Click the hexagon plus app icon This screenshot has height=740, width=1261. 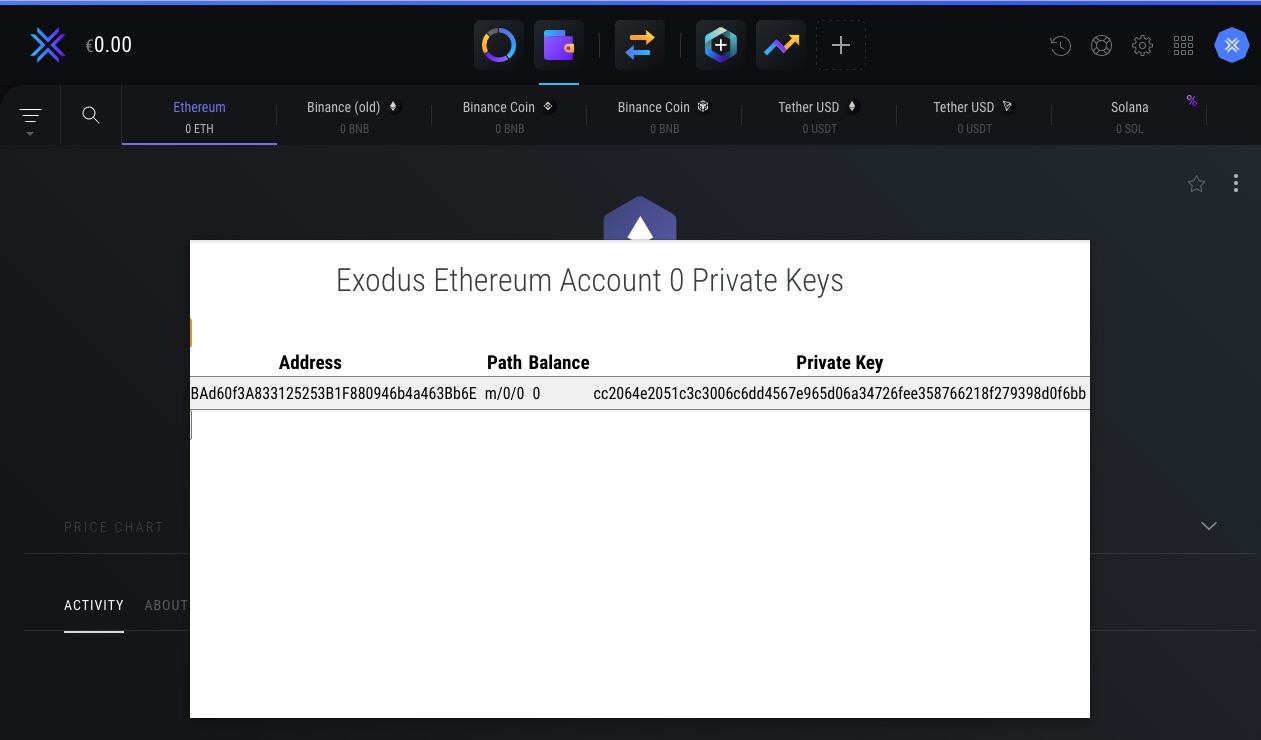[x=720, y=45]
